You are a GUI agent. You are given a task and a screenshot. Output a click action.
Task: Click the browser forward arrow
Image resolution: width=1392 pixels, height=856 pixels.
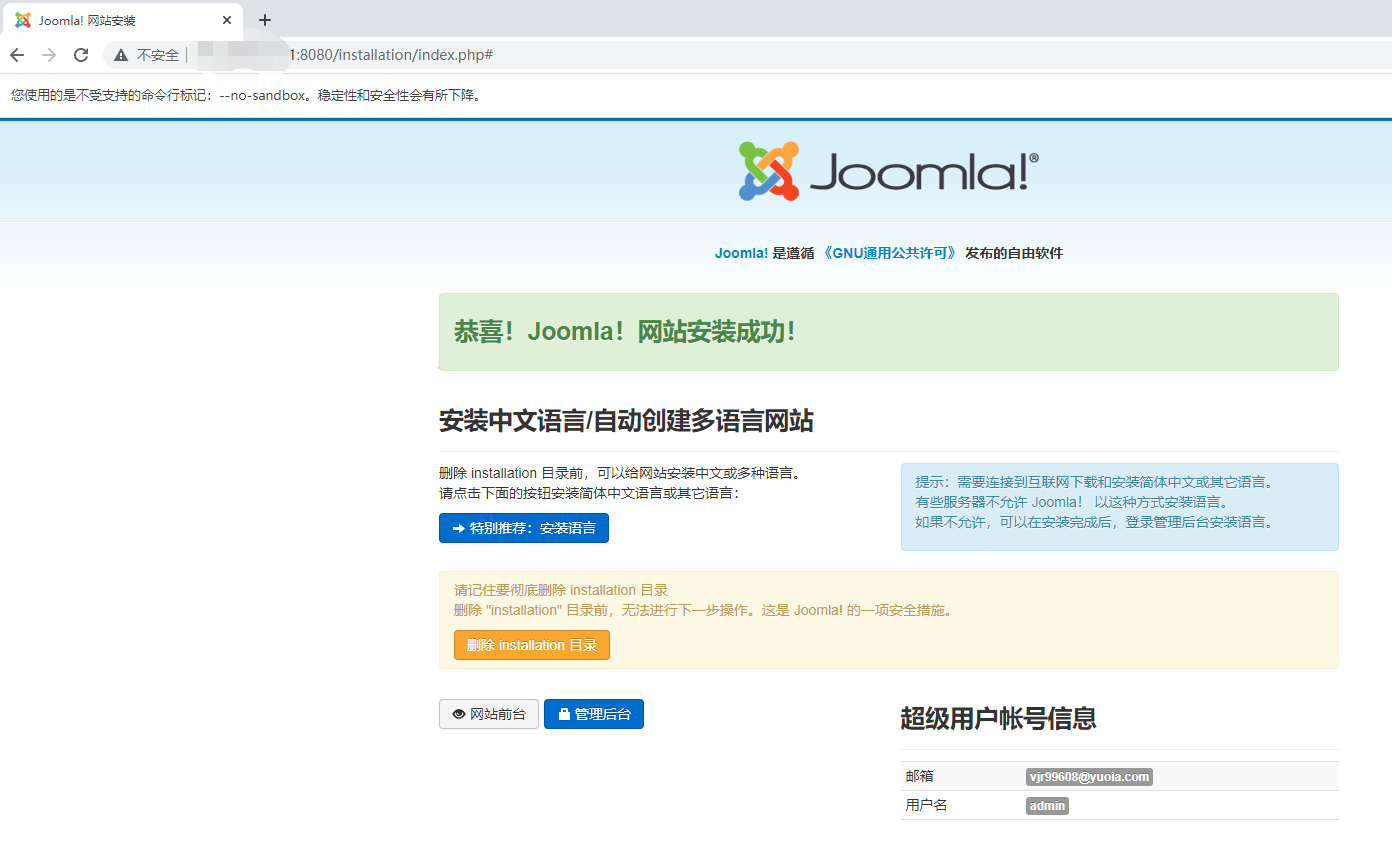click(48, 55)
